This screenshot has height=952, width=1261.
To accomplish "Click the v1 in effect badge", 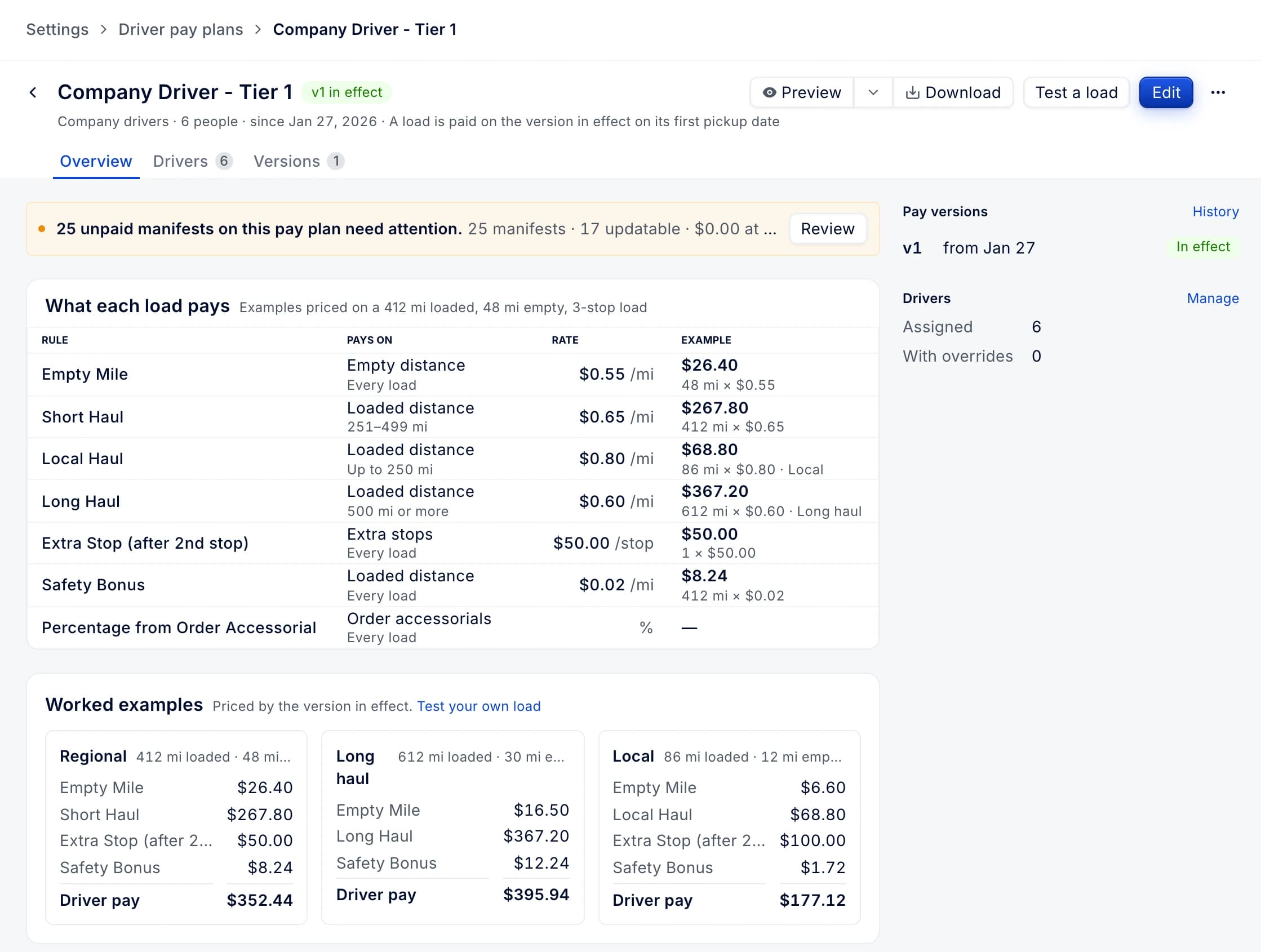I will (x=347, y=92).
